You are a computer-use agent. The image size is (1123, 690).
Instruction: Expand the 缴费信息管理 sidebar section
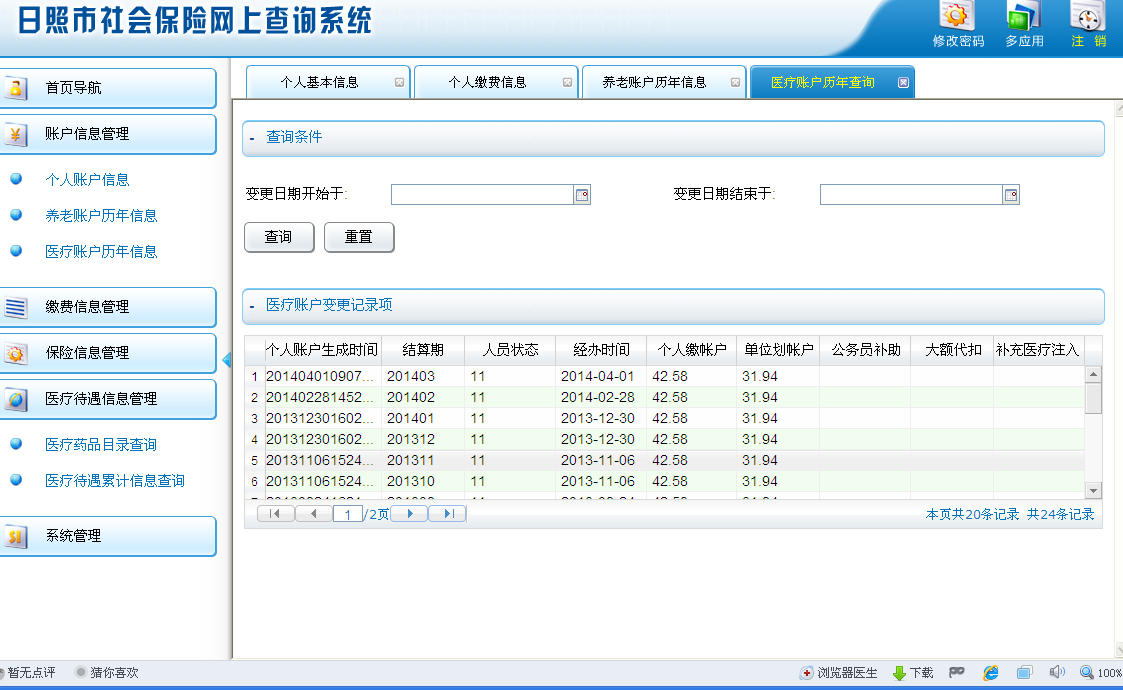coord(108,307)
